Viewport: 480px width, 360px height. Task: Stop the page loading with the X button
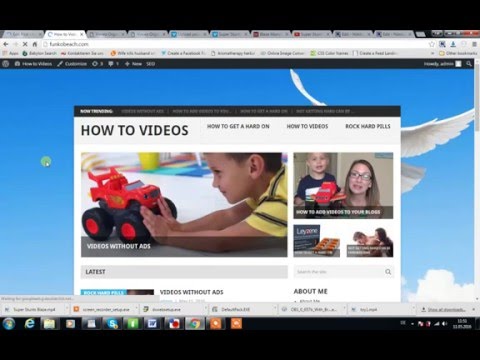25,44
